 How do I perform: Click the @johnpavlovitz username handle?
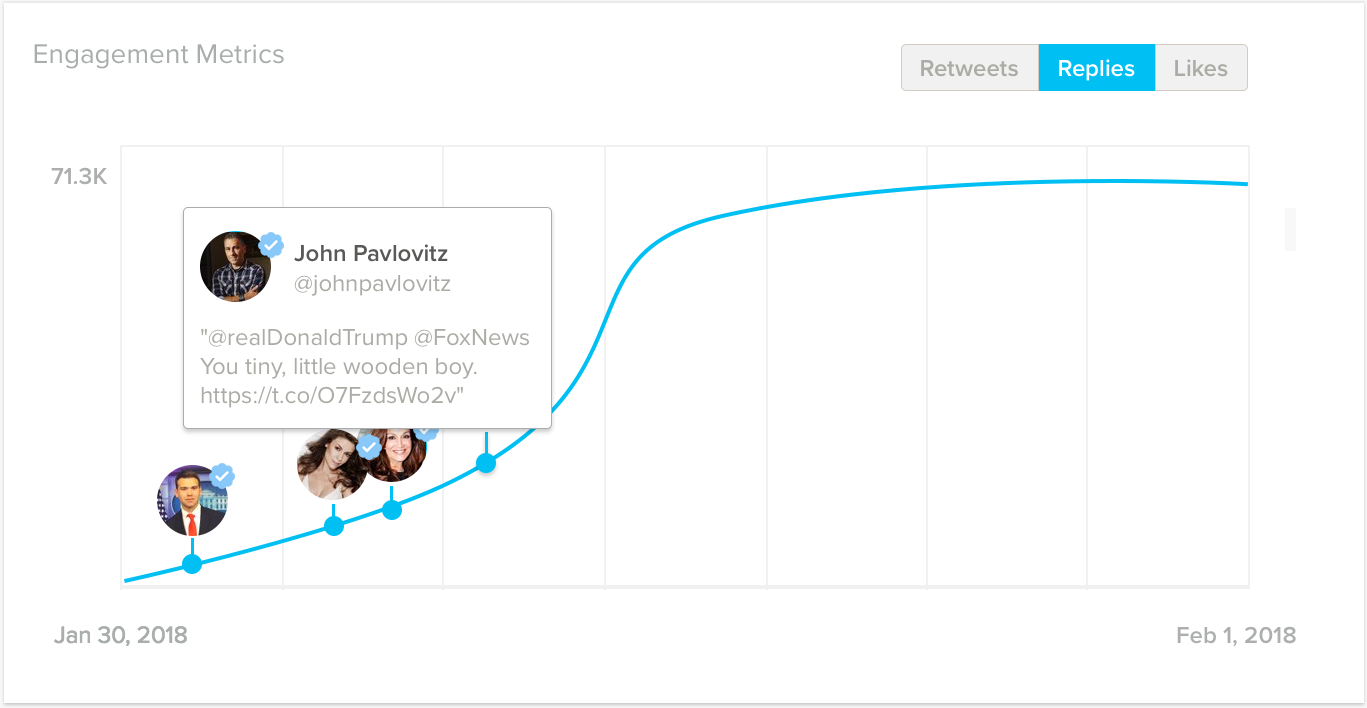374,284
